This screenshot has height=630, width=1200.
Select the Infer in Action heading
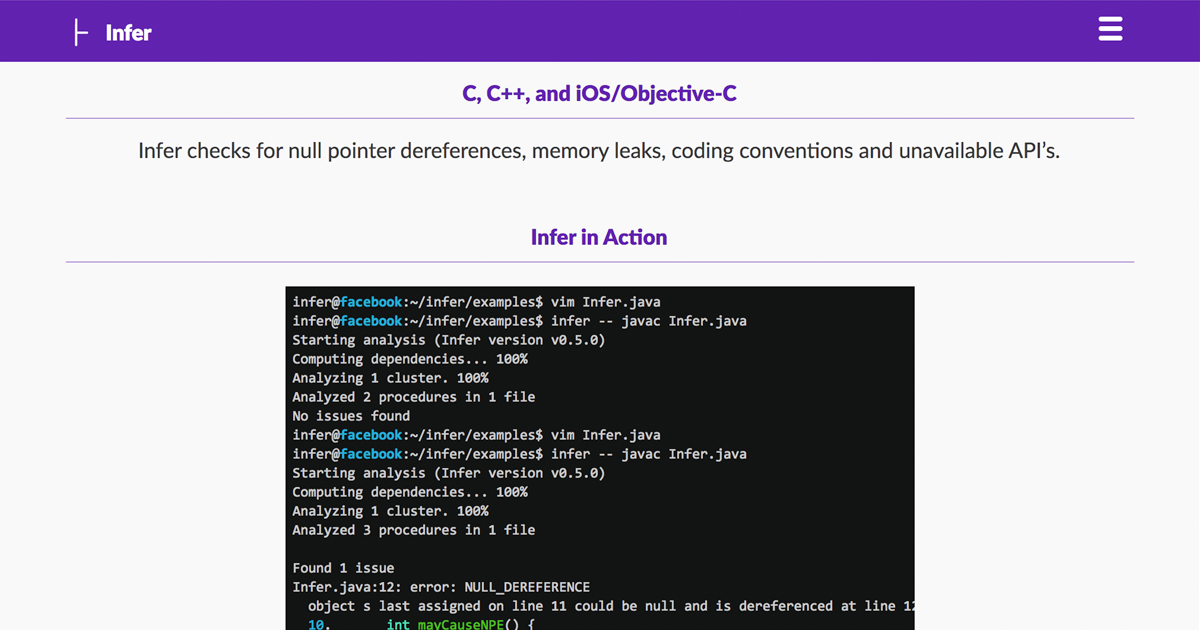pyautogui.click(x=599, y=238)
